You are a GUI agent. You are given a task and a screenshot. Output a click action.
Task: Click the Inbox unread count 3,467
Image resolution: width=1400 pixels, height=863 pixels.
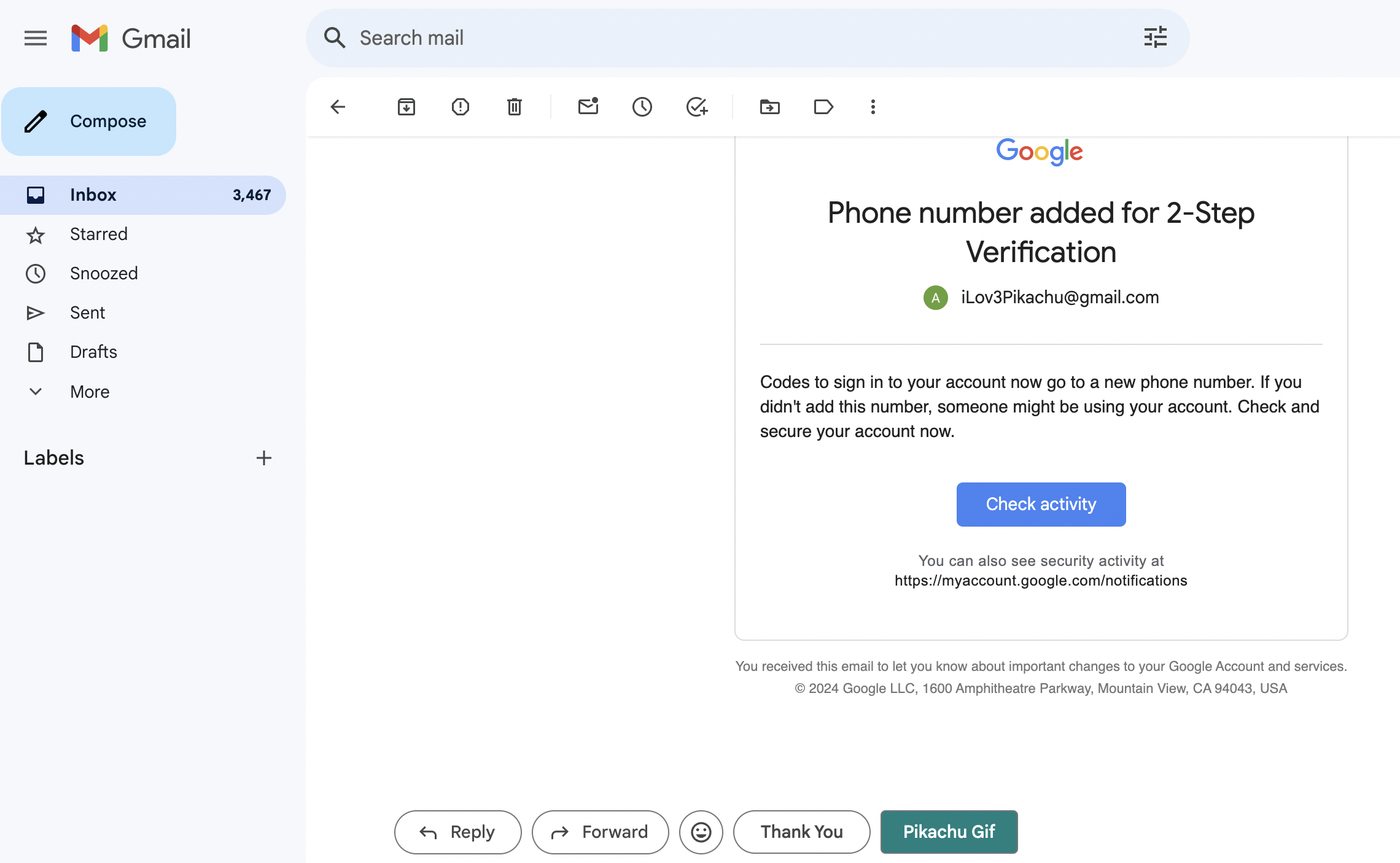[x=252, y=195]
